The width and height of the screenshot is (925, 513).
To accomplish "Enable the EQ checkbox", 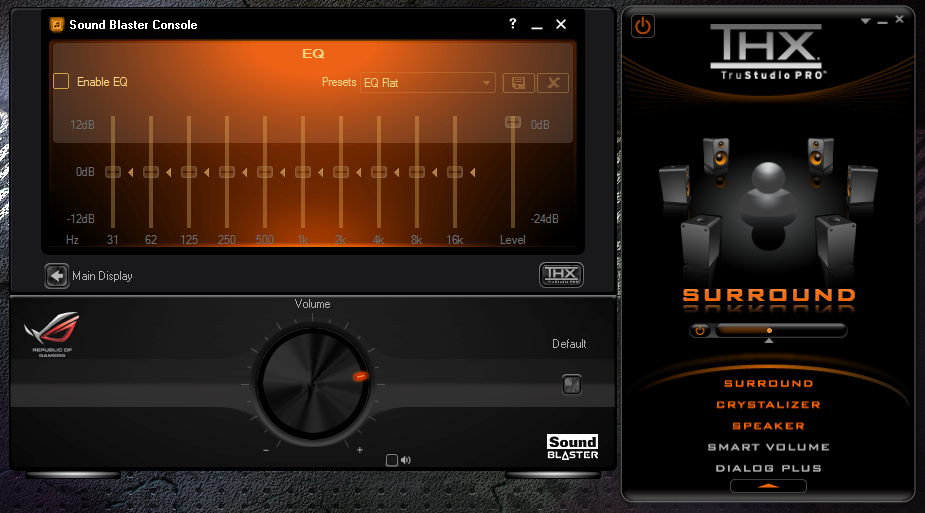I will click(61, 81).
